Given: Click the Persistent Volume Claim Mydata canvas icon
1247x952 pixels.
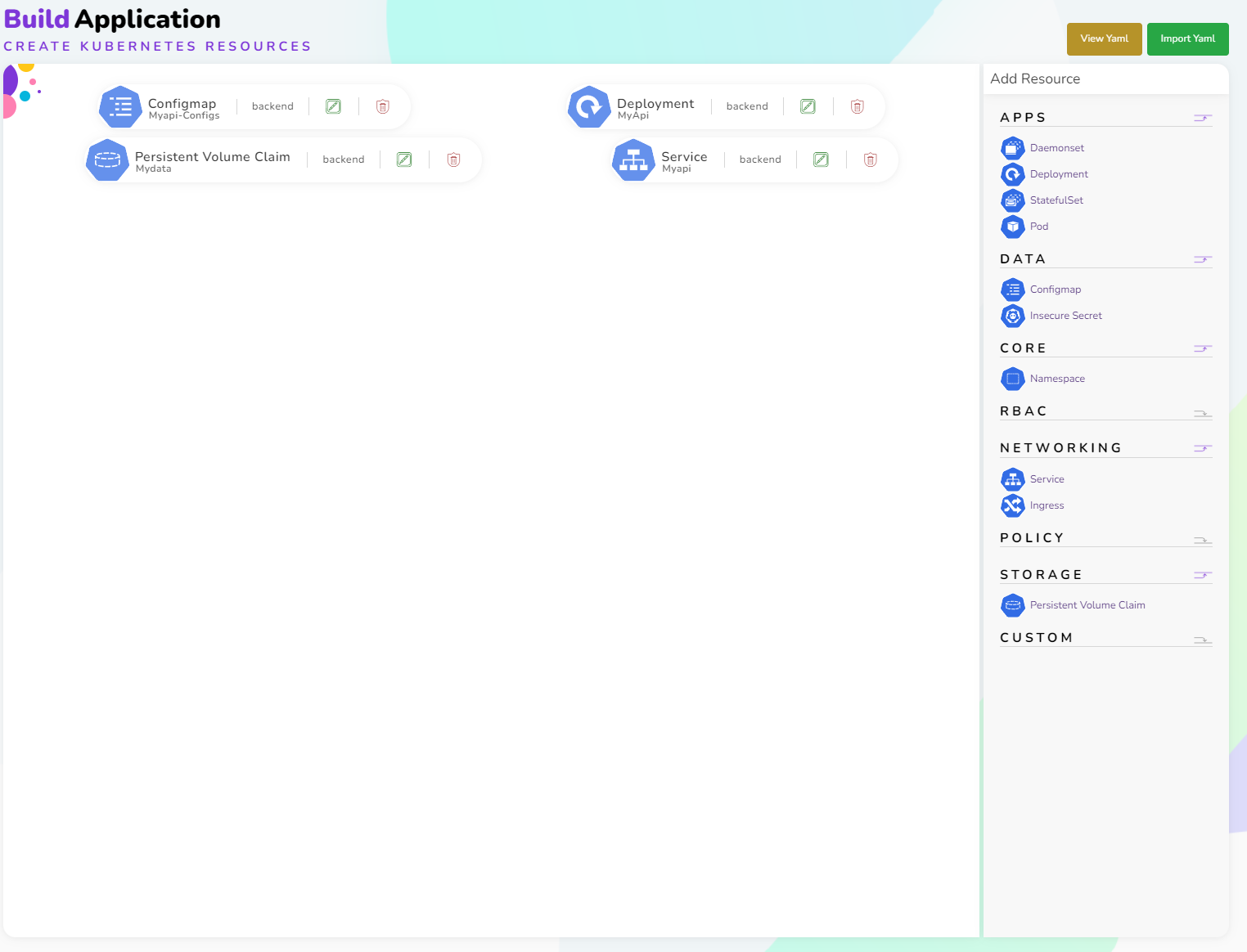Looking at the screenshot, I should pos(107,160).
